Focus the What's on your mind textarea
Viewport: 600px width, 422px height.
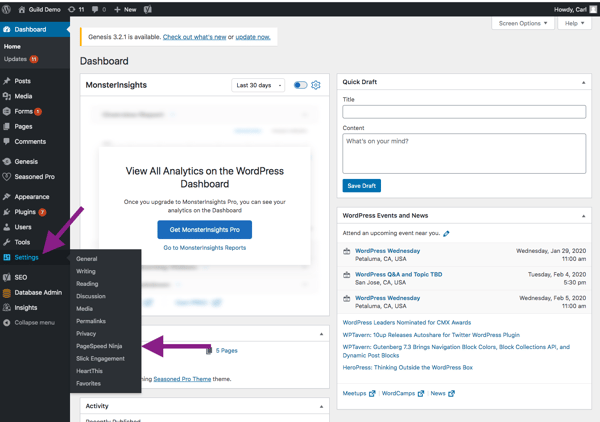[464, 153]
